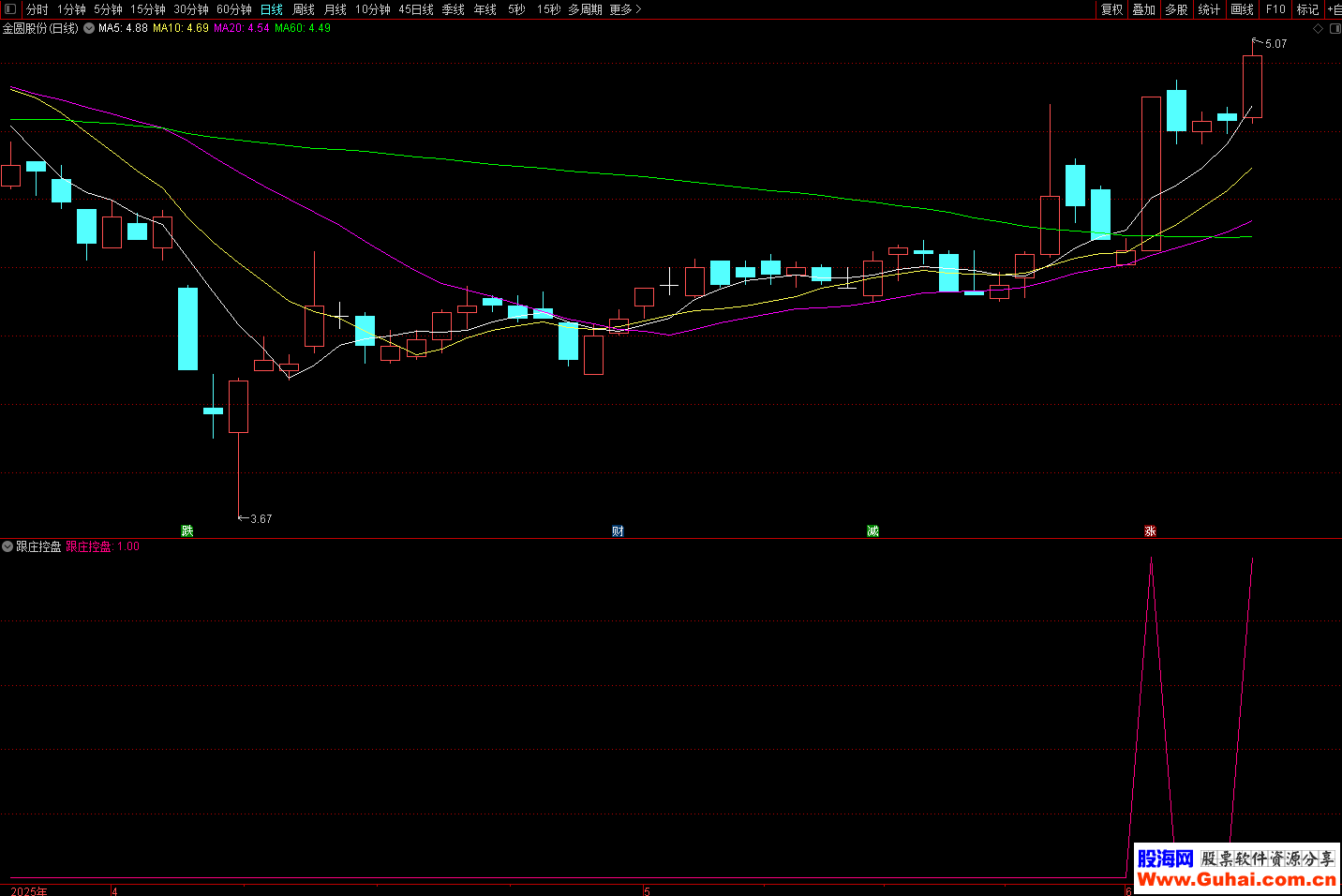Select the 日线 daily period tab
Viewport: 1342px width, 896px height.
click(x=272, y=9)
